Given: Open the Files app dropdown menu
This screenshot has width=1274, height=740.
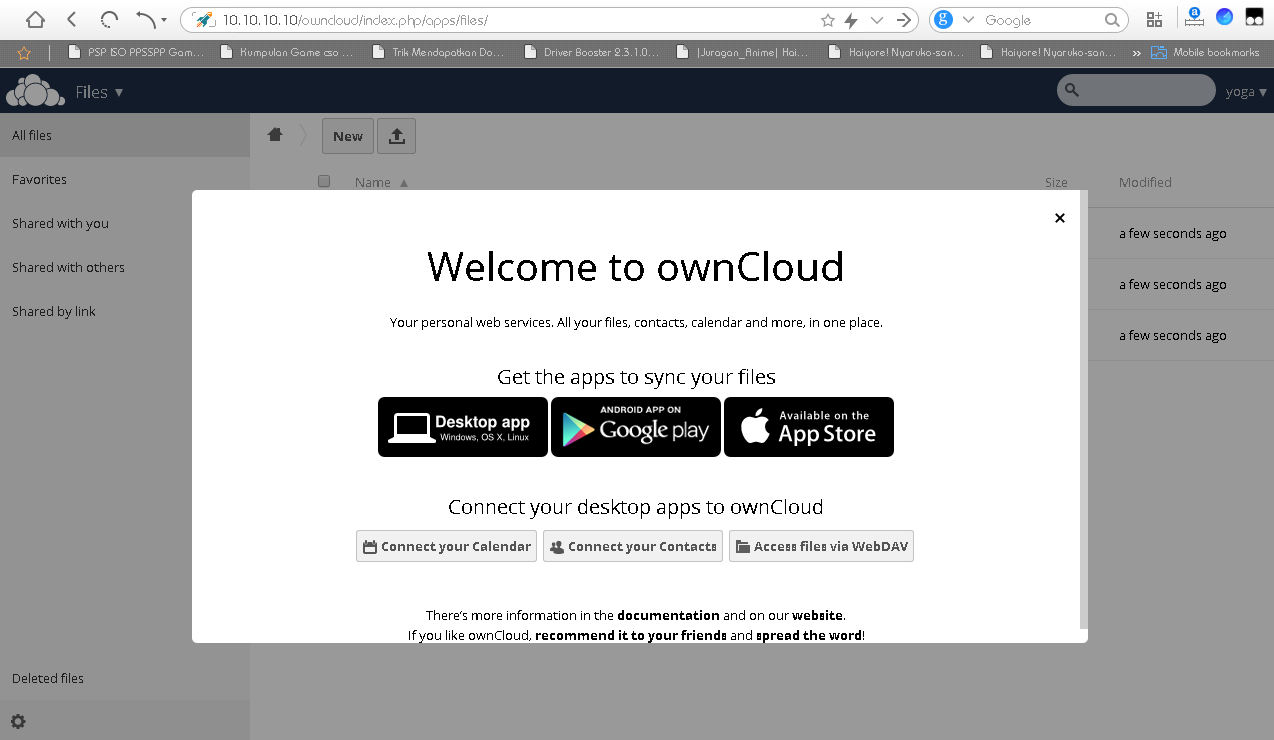Looking at the screenshot, I should (99, 92).
